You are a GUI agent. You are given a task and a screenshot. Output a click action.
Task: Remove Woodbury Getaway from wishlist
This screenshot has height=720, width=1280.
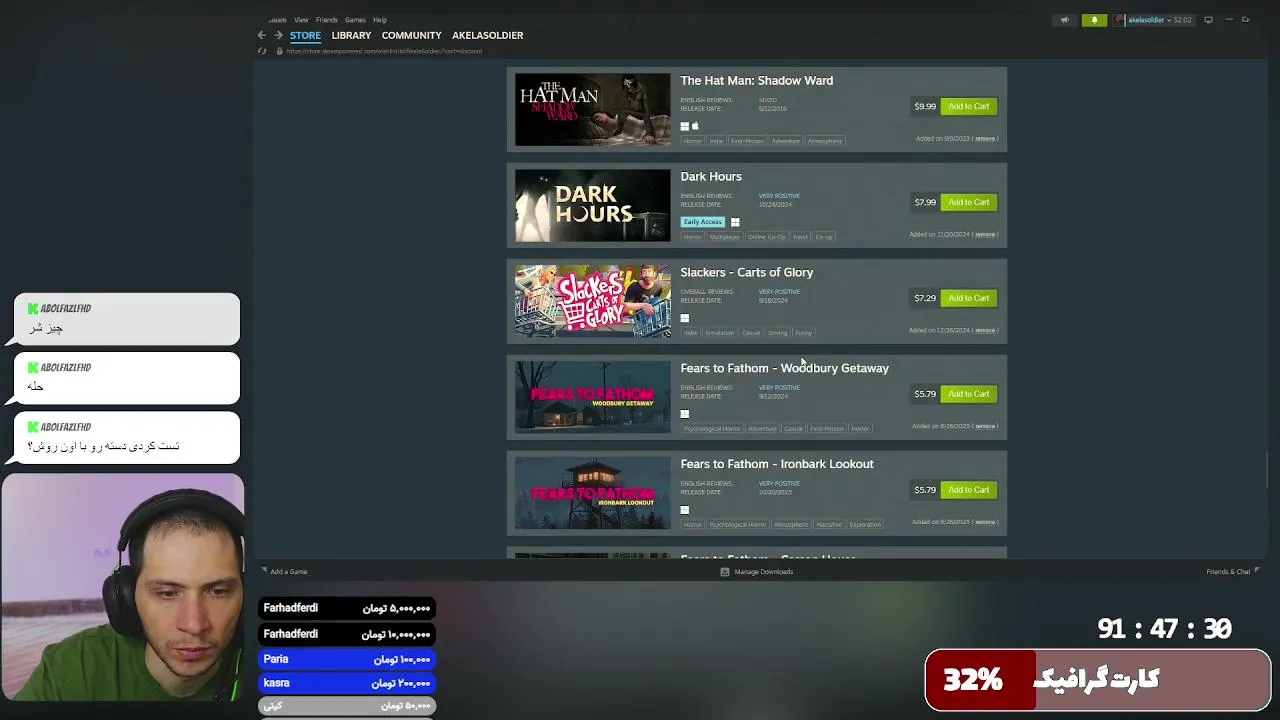point(985,427)
